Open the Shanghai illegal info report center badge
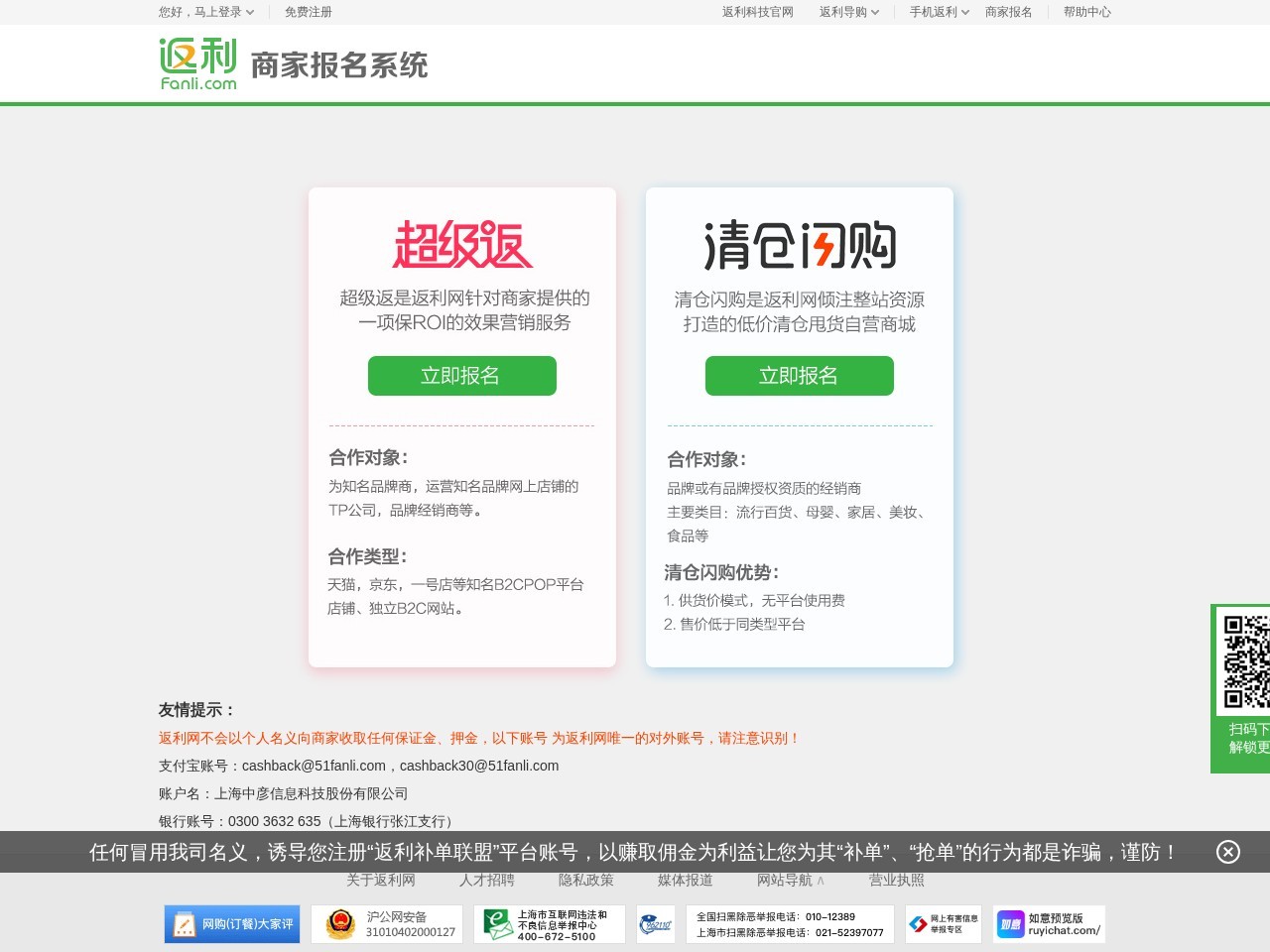This screenshot has height=952, width=1270. coord(550,924)
